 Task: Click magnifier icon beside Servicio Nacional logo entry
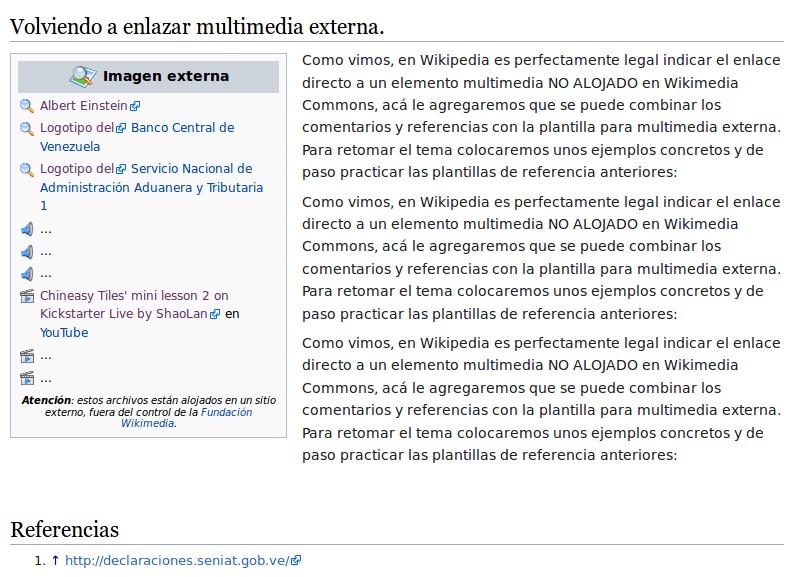[27, 169]
